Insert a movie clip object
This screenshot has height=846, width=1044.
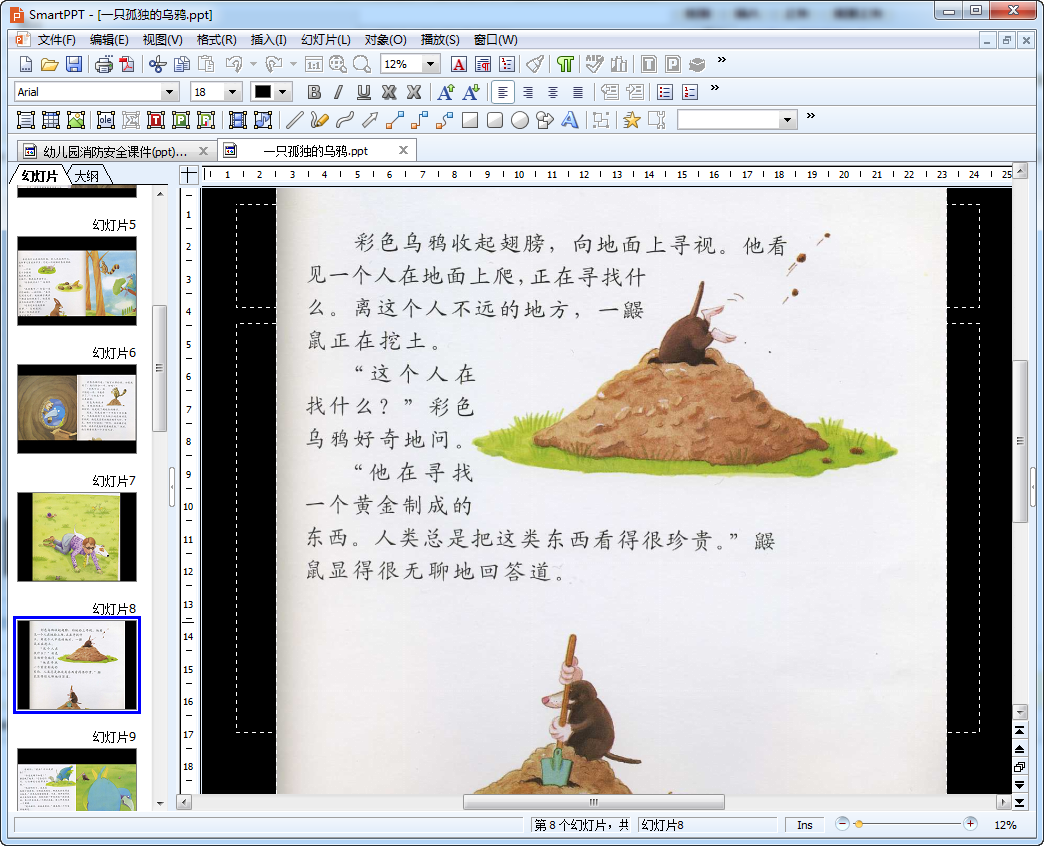[238, 120]
